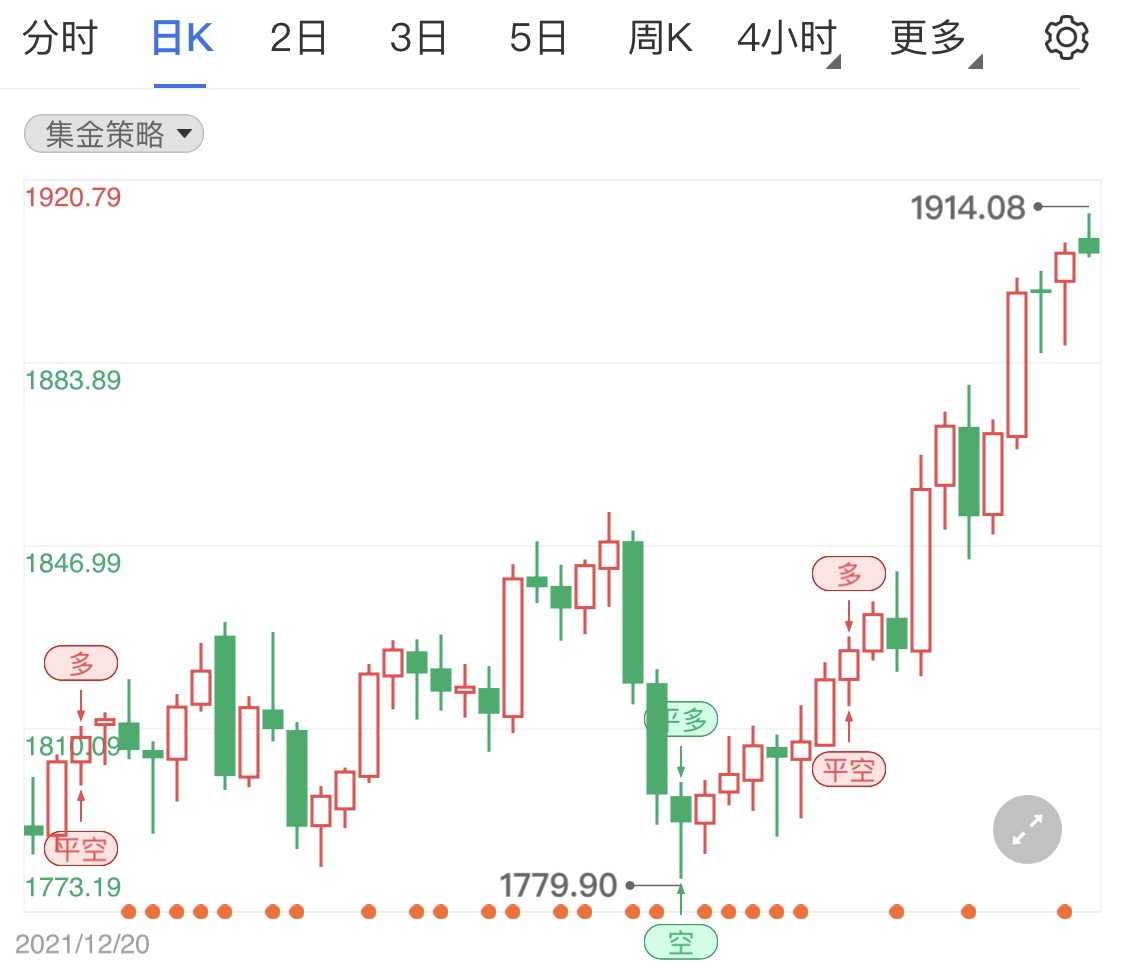Click the last orange event dot on right
Screen dimensions: 1125x973
[x=1065, y=911]
